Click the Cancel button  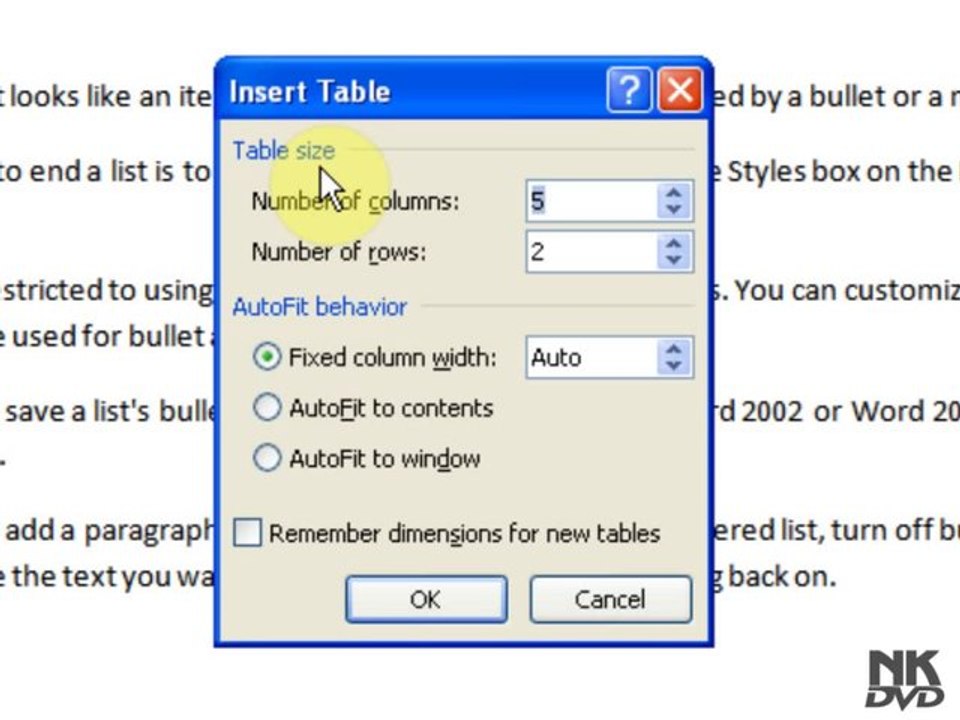tap(610, 599)
